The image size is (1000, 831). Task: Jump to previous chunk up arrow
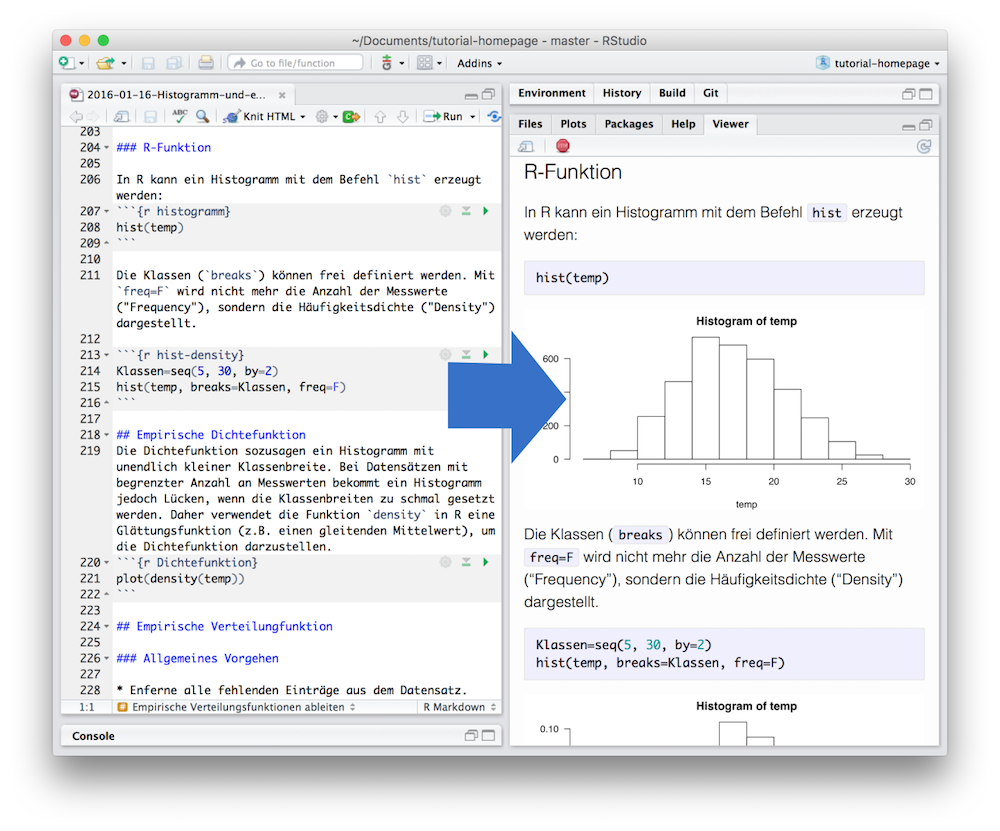click(380, 116)
